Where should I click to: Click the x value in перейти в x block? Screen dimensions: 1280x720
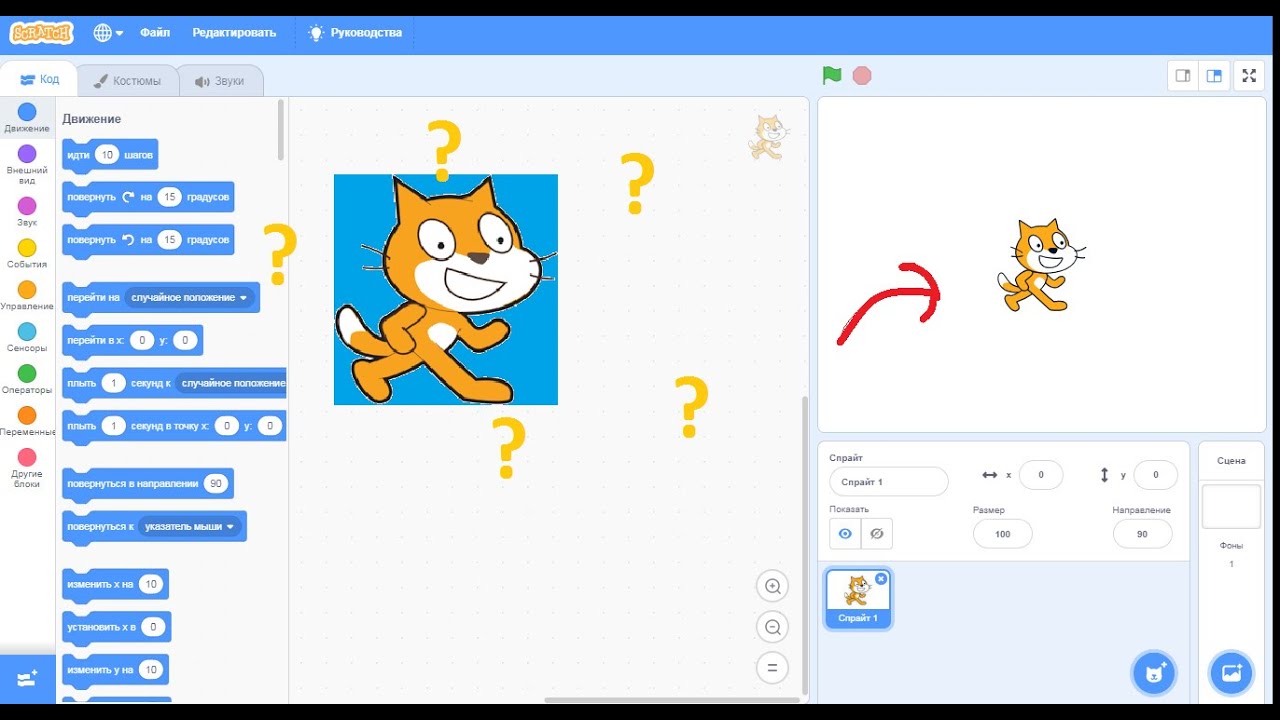(142, 340)
